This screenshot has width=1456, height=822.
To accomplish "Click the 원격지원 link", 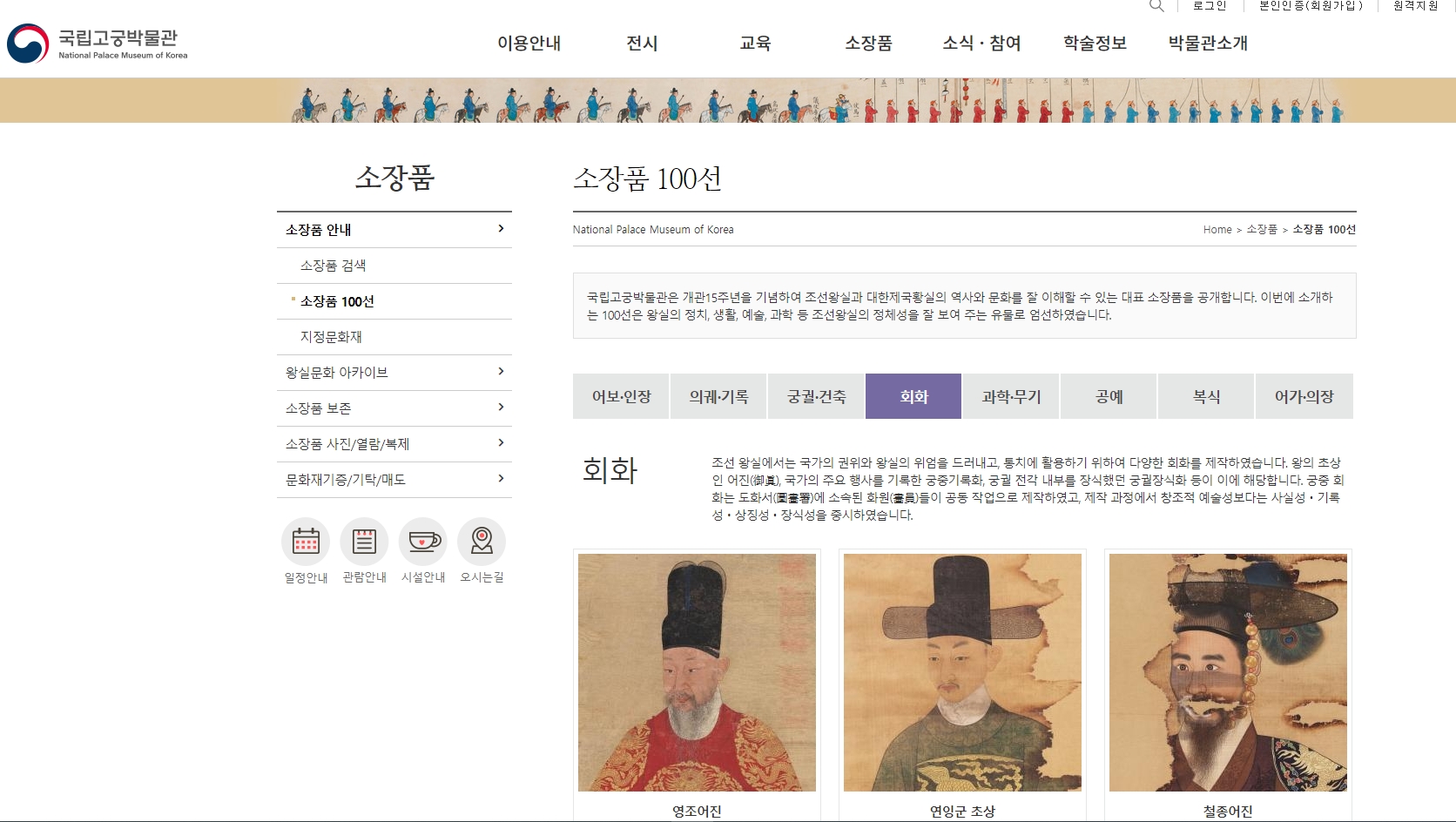I will pyautogui.click(x=1416, y=5).
